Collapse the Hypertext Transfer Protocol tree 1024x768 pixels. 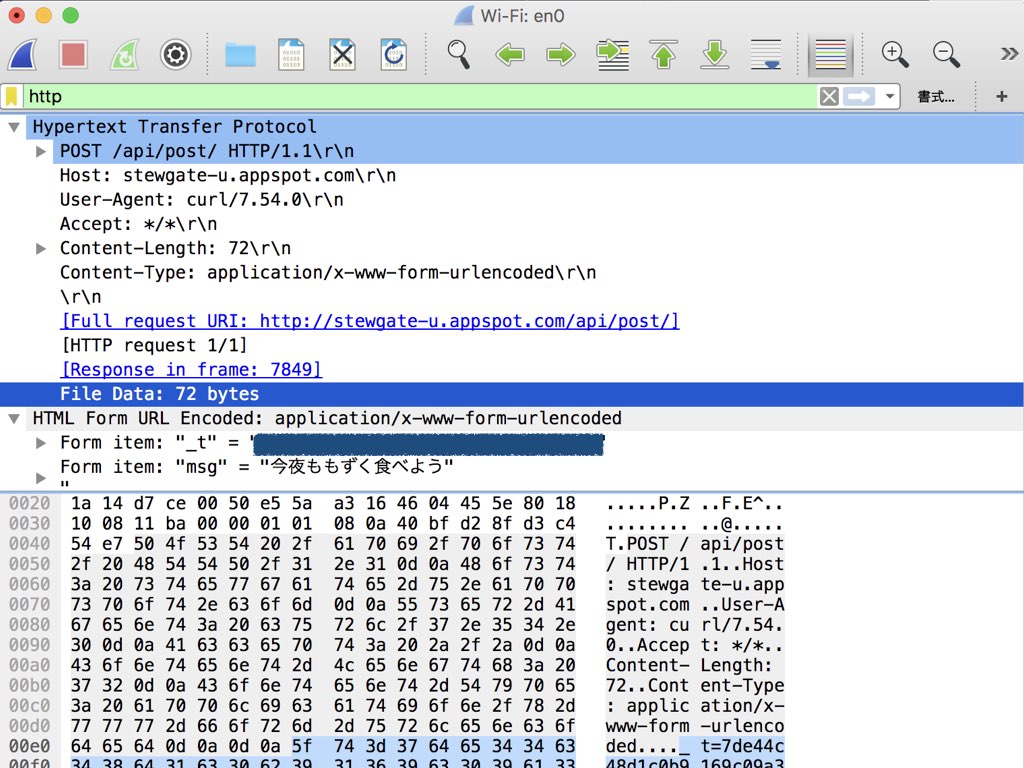(14, 127)
